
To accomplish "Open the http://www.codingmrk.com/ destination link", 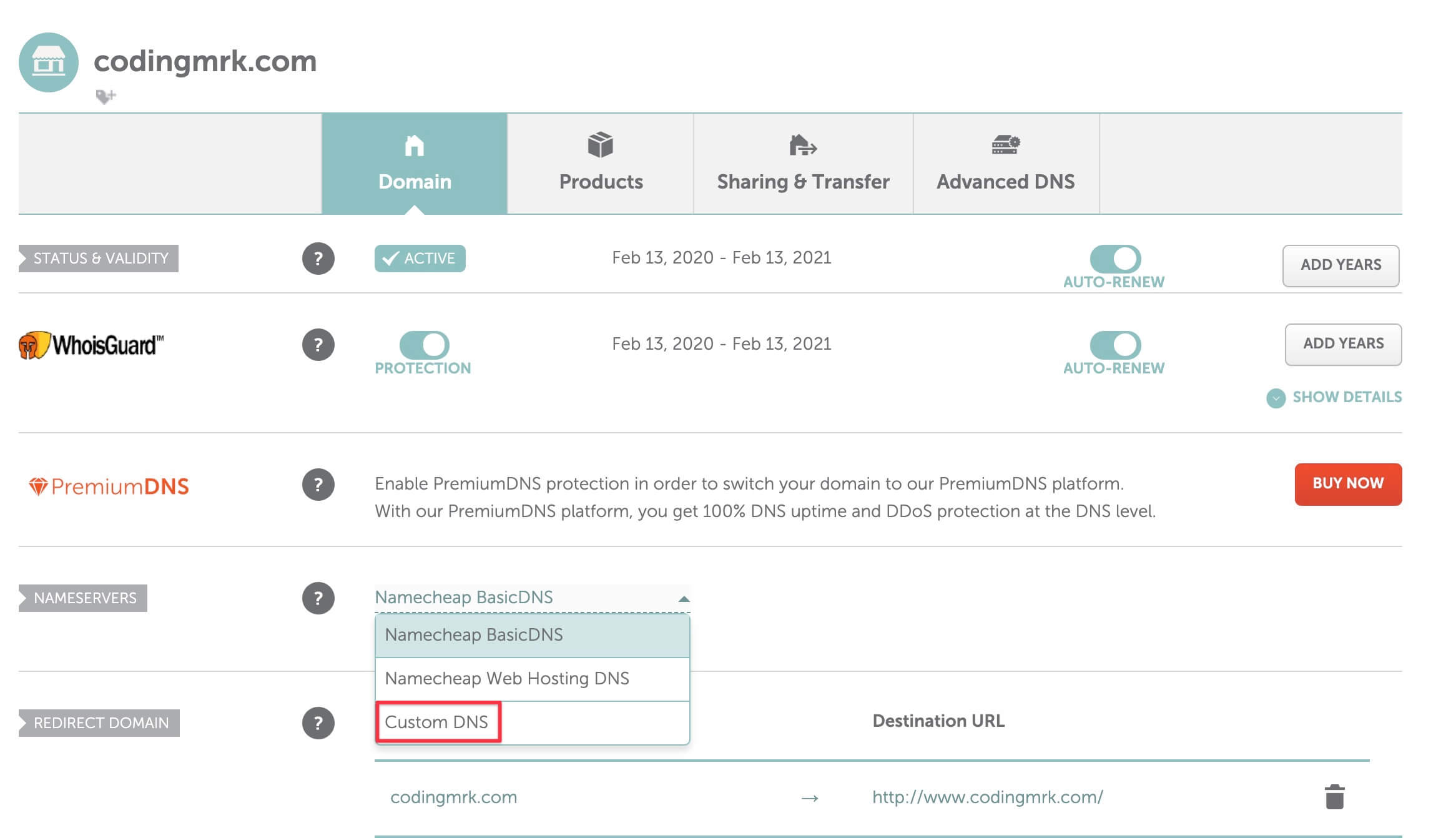I will tap(988, 797).
